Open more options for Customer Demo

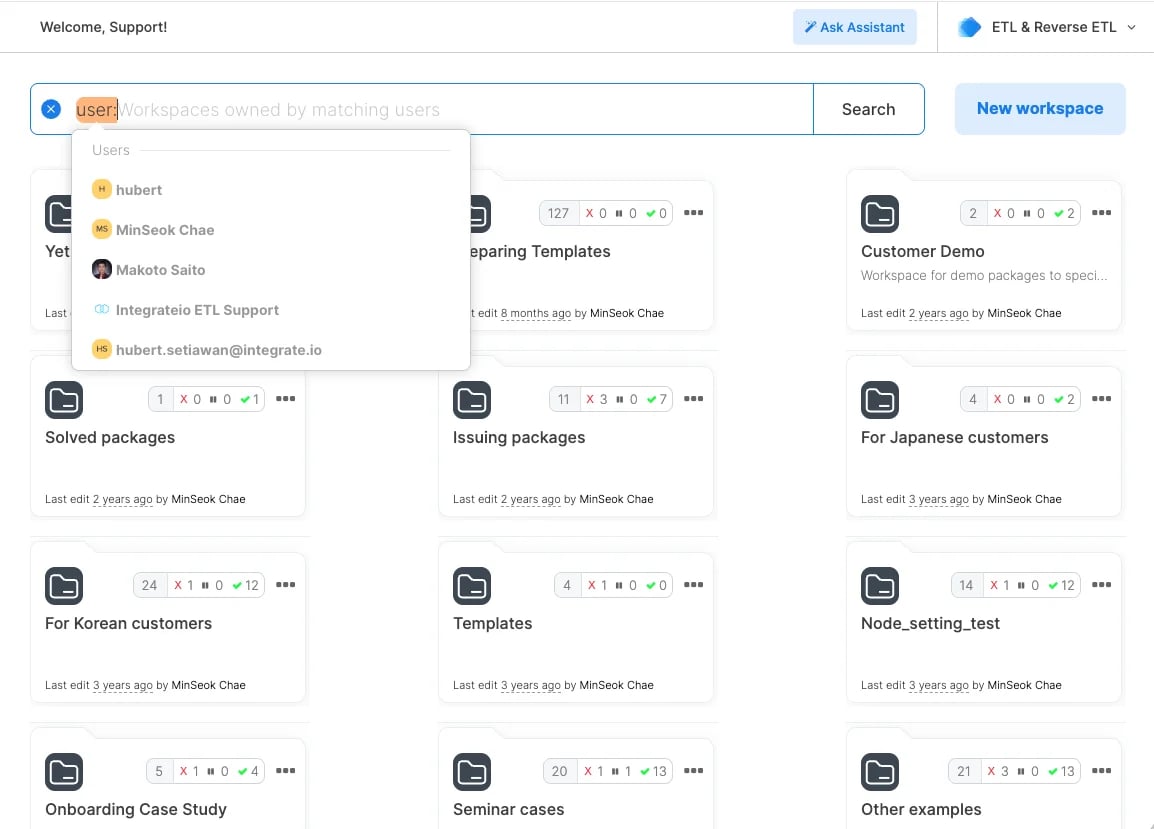coord(1101,213)
